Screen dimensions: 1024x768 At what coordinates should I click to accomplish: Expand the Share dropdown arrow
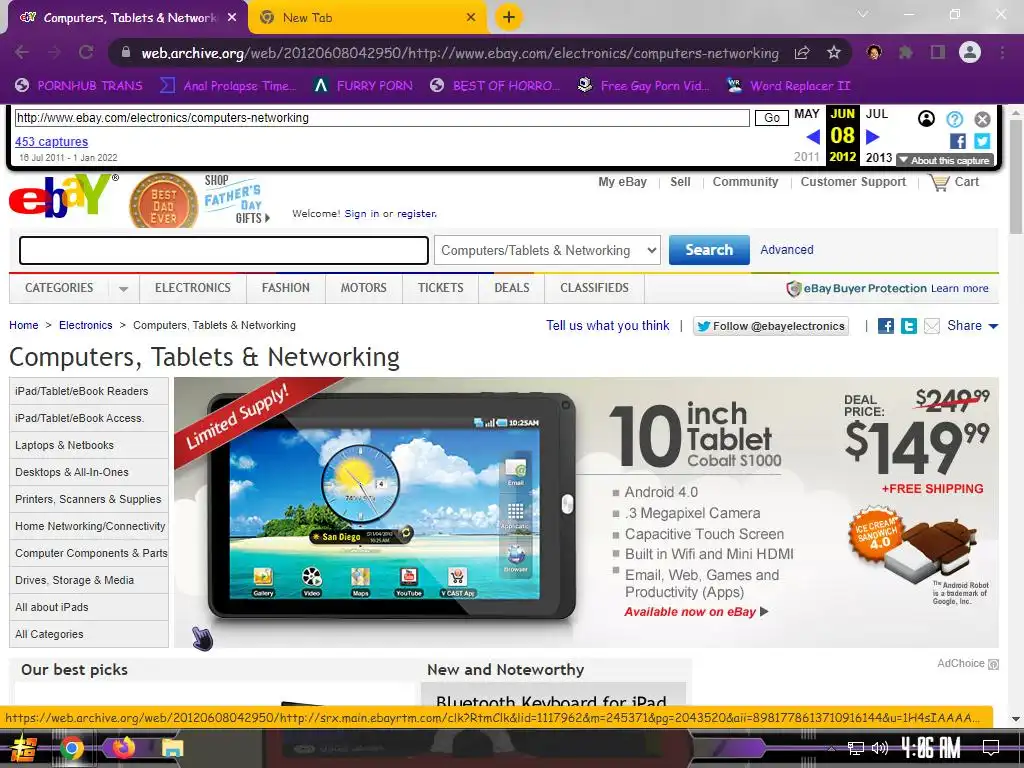coord(993,326)
